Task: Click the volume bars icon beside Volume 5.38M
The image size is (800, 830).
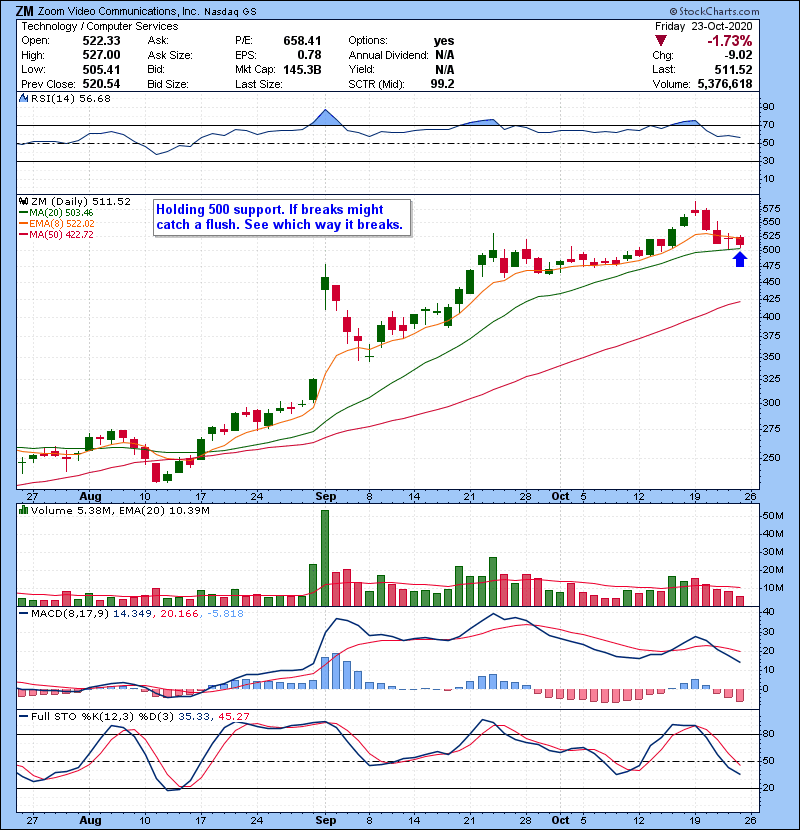Action: click(23, 510)
